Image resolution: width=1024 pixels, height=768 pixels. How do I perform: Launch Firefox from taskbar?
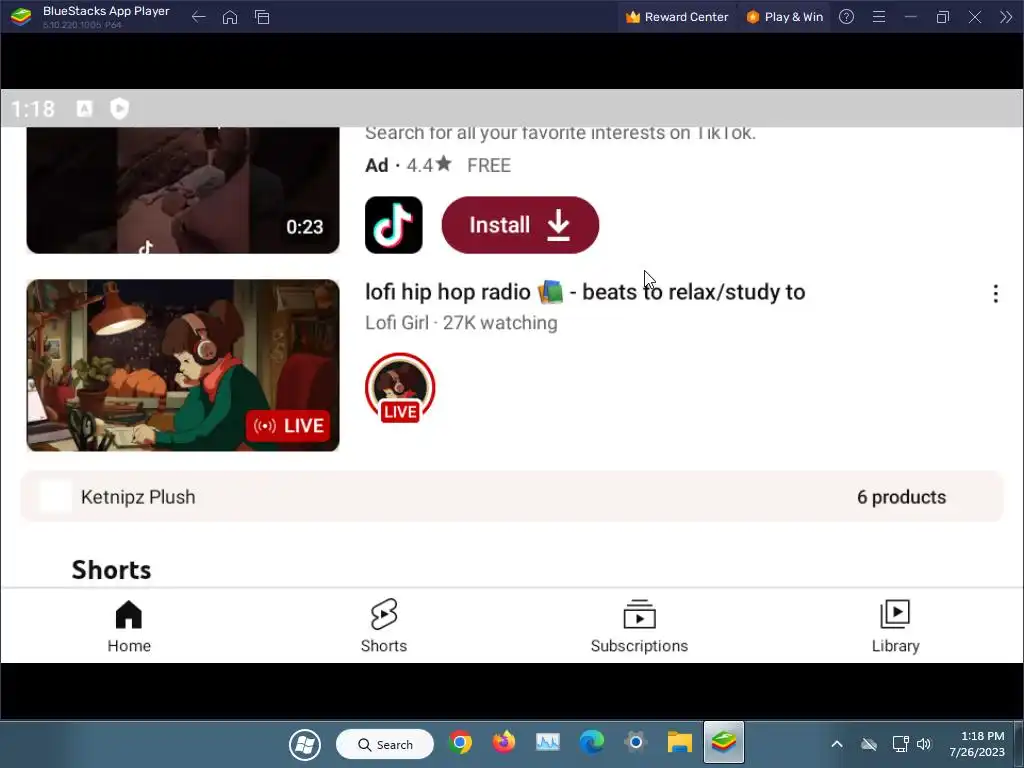coord(504,742)
